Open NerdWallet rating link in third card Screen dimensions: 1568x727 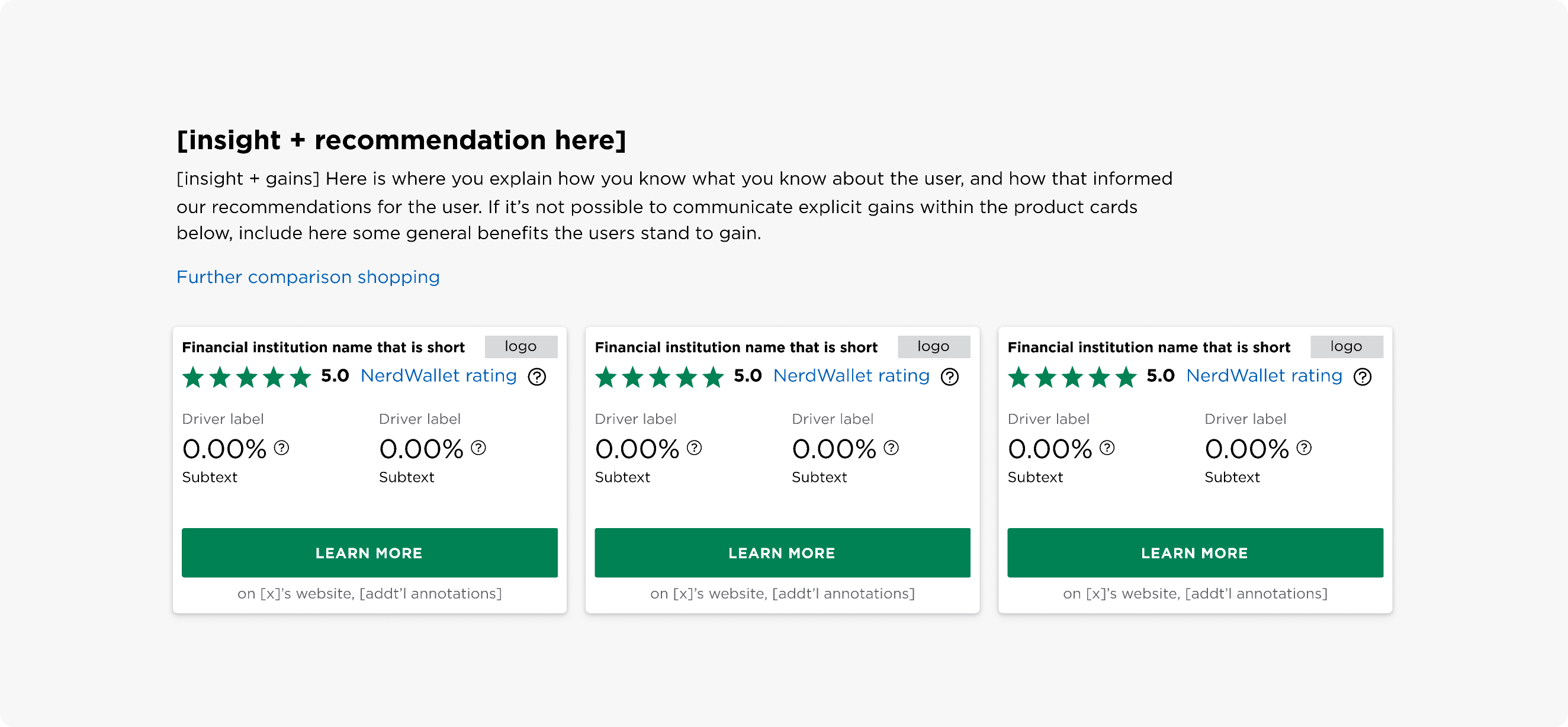pyautogui.click(x=1264, y=376)
